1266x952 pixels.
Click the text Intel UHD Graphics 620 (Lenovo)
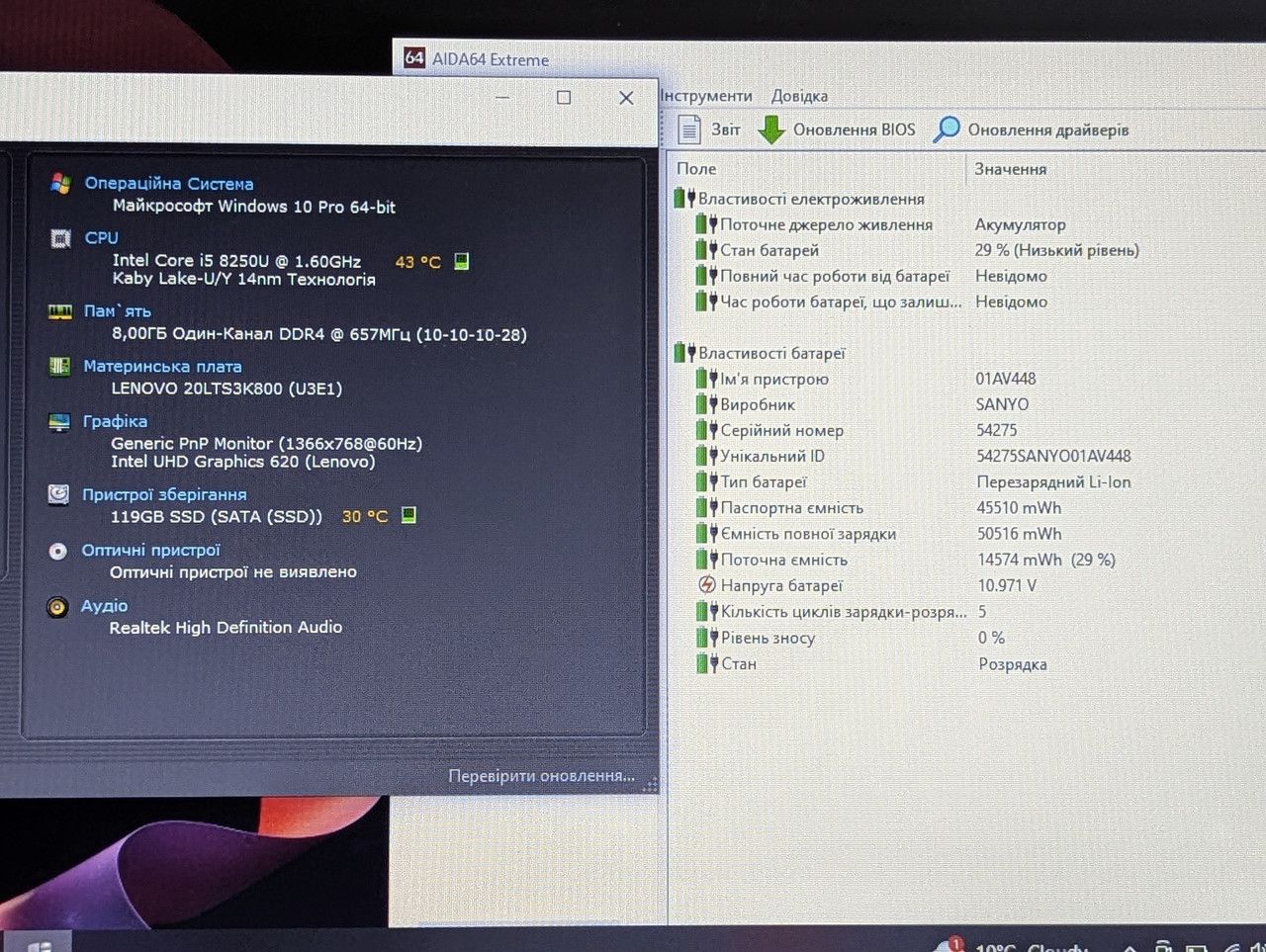coord(242,462)
